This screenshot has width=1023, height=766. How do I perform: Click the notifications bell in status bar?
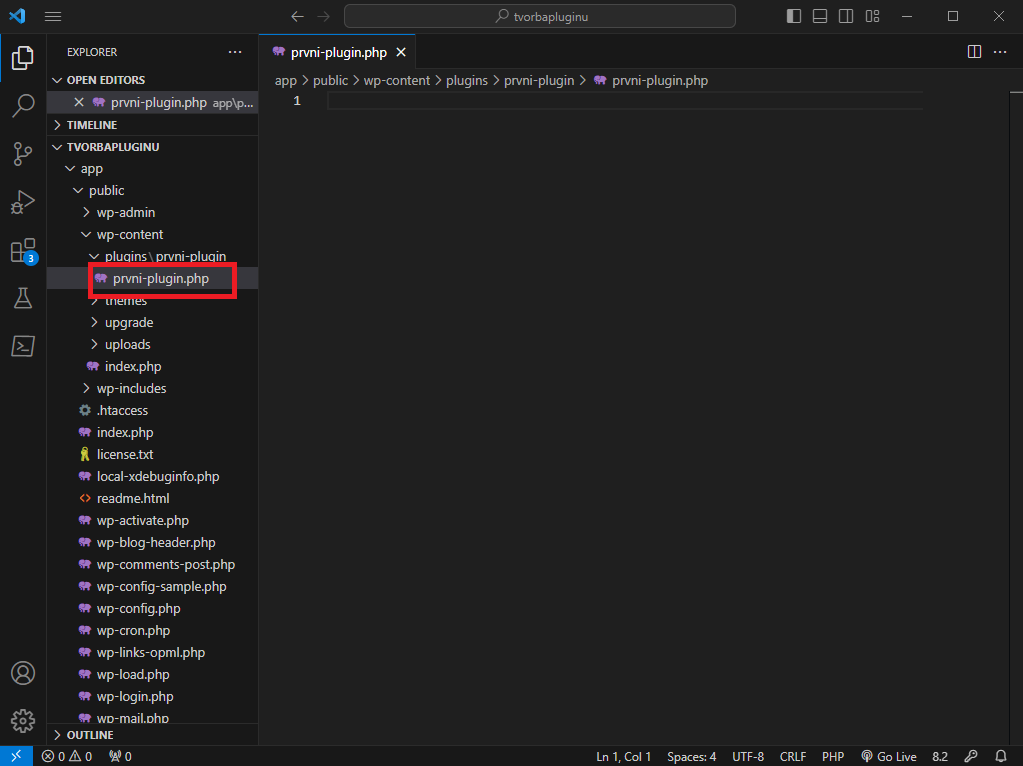pos(1000,756)
